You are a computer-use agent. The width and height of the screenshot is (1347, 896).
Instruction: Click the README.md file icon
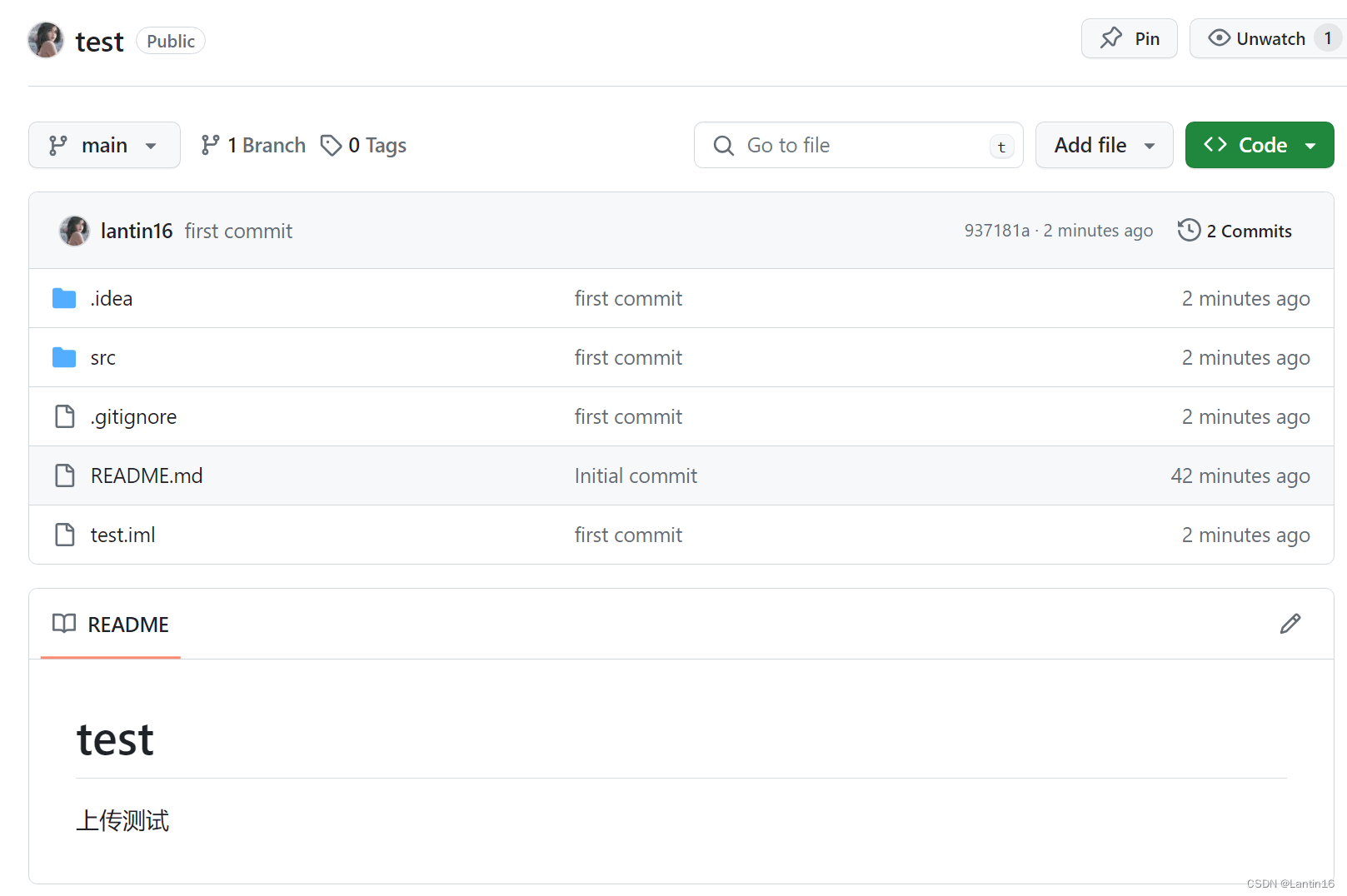coord(64,475)
